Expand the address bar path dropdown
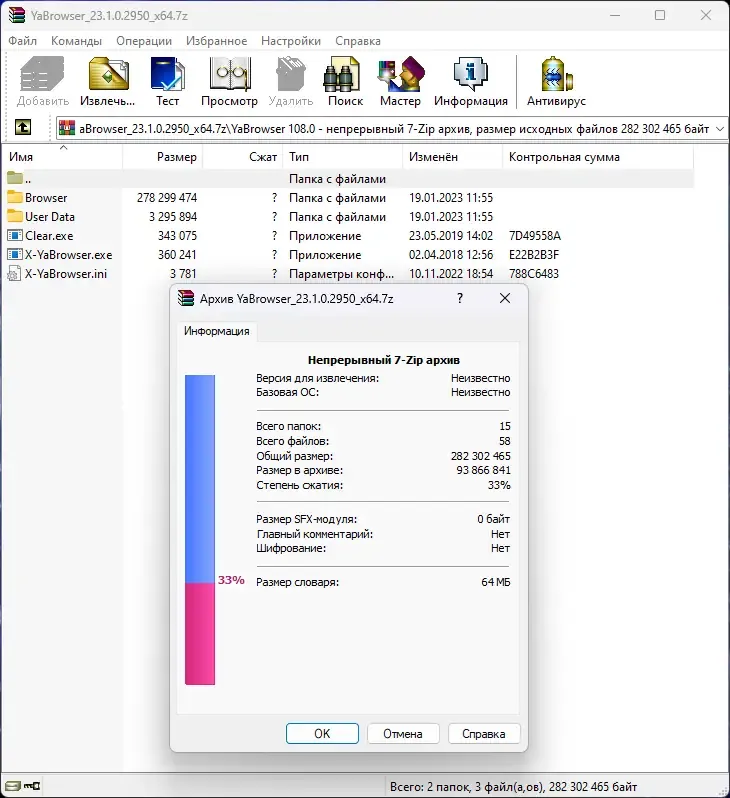 (720, 129)
